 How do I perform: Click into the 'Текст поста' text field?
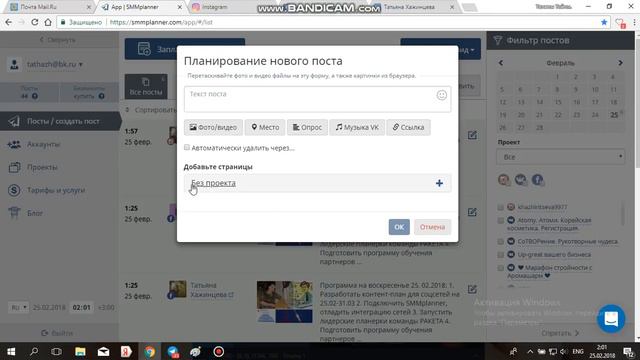tap(317, 99)
